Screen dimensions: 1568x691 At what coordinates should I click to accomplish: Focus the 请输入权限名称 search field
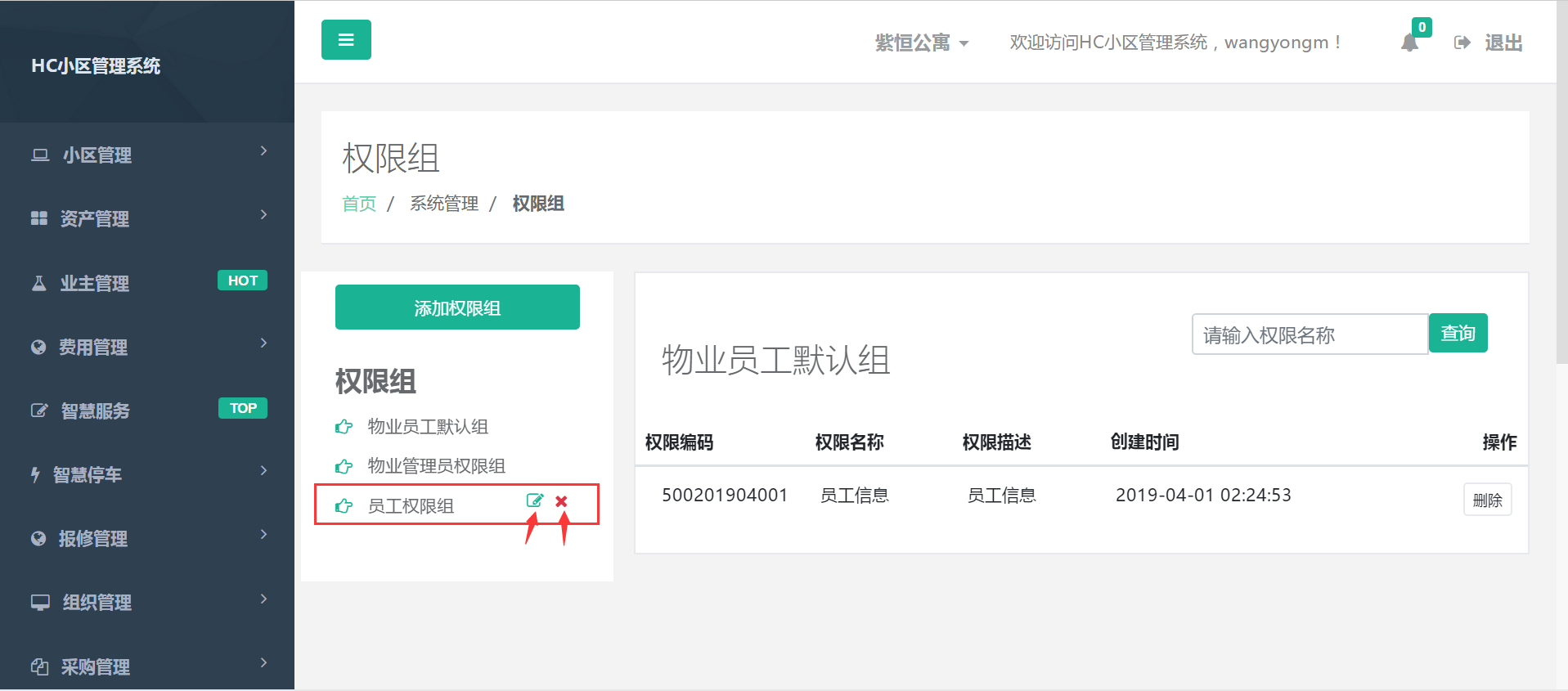tap(1310, 334)
